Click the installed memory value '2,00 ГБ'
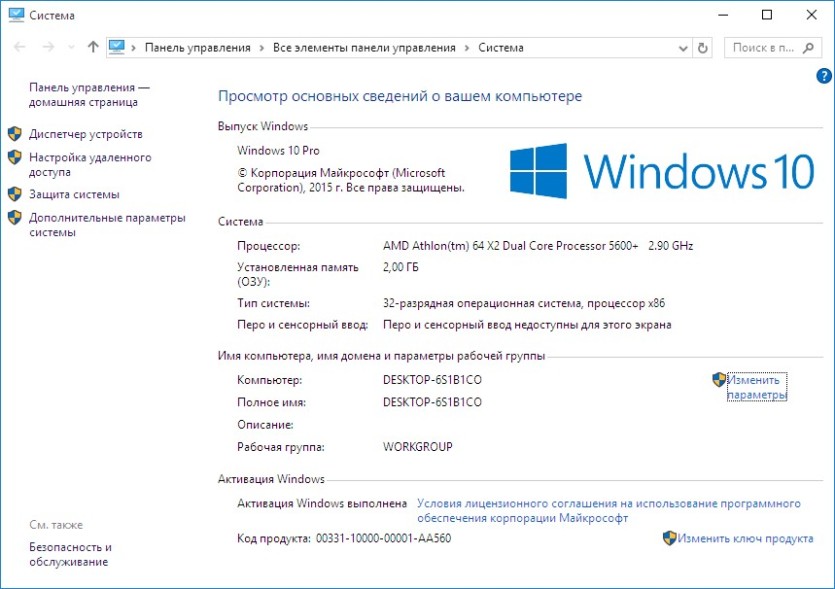This screenshot has width=835, height=589. [x=400, y=267]
